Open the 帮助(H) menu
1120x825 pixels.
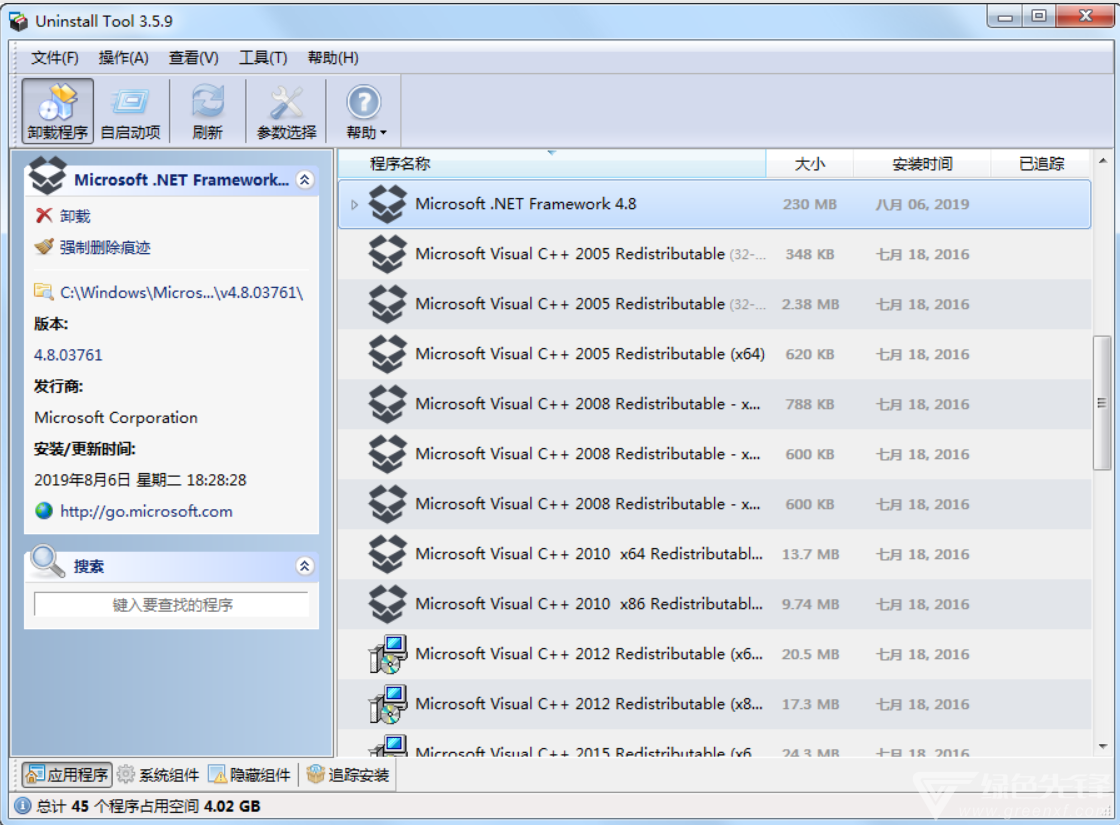(333, 58)
